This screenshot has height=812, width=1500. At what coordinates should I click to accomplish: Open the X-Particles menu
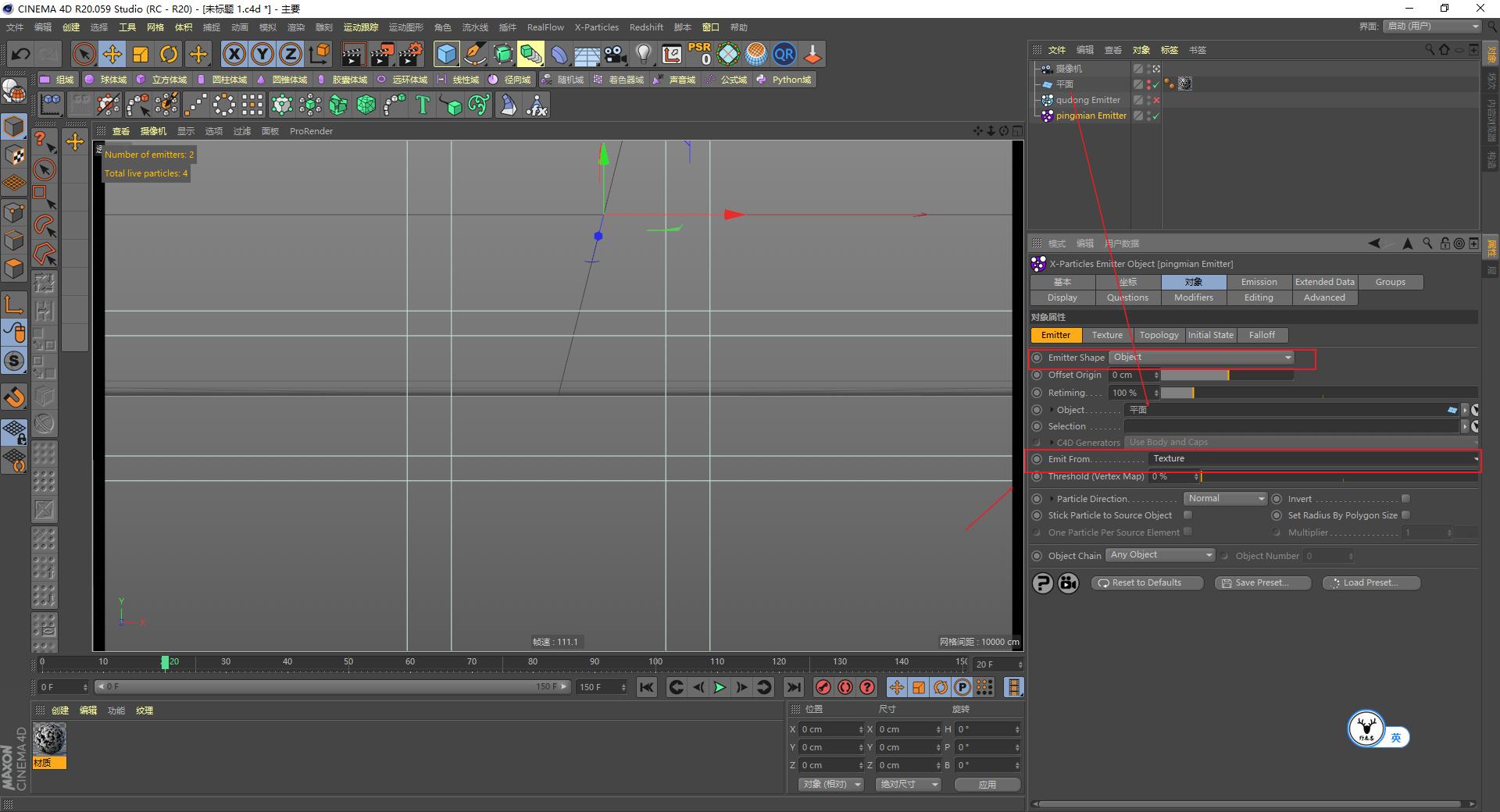(x=596, y=27)
